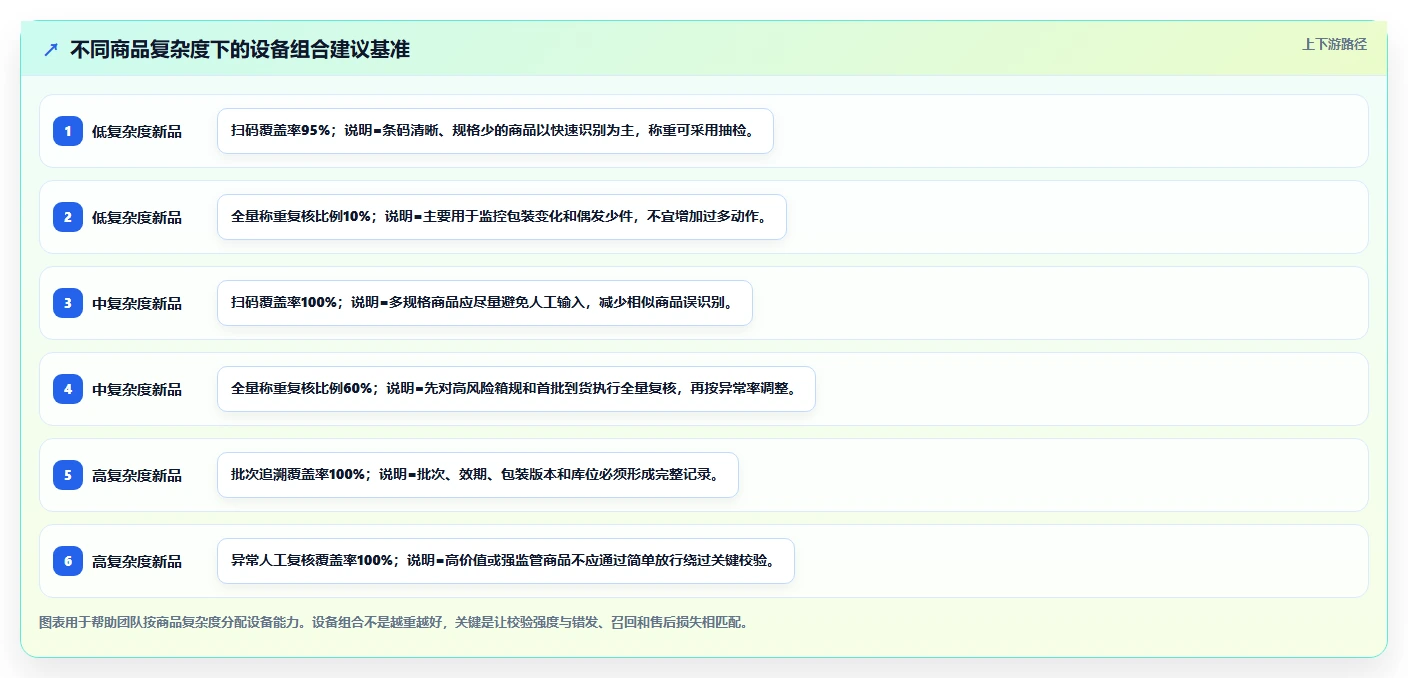The height and width of the screenshot is (678, 1408).
Task: Open the 扫码覆盖率95% description box
Action: click(x=495, y=131)
